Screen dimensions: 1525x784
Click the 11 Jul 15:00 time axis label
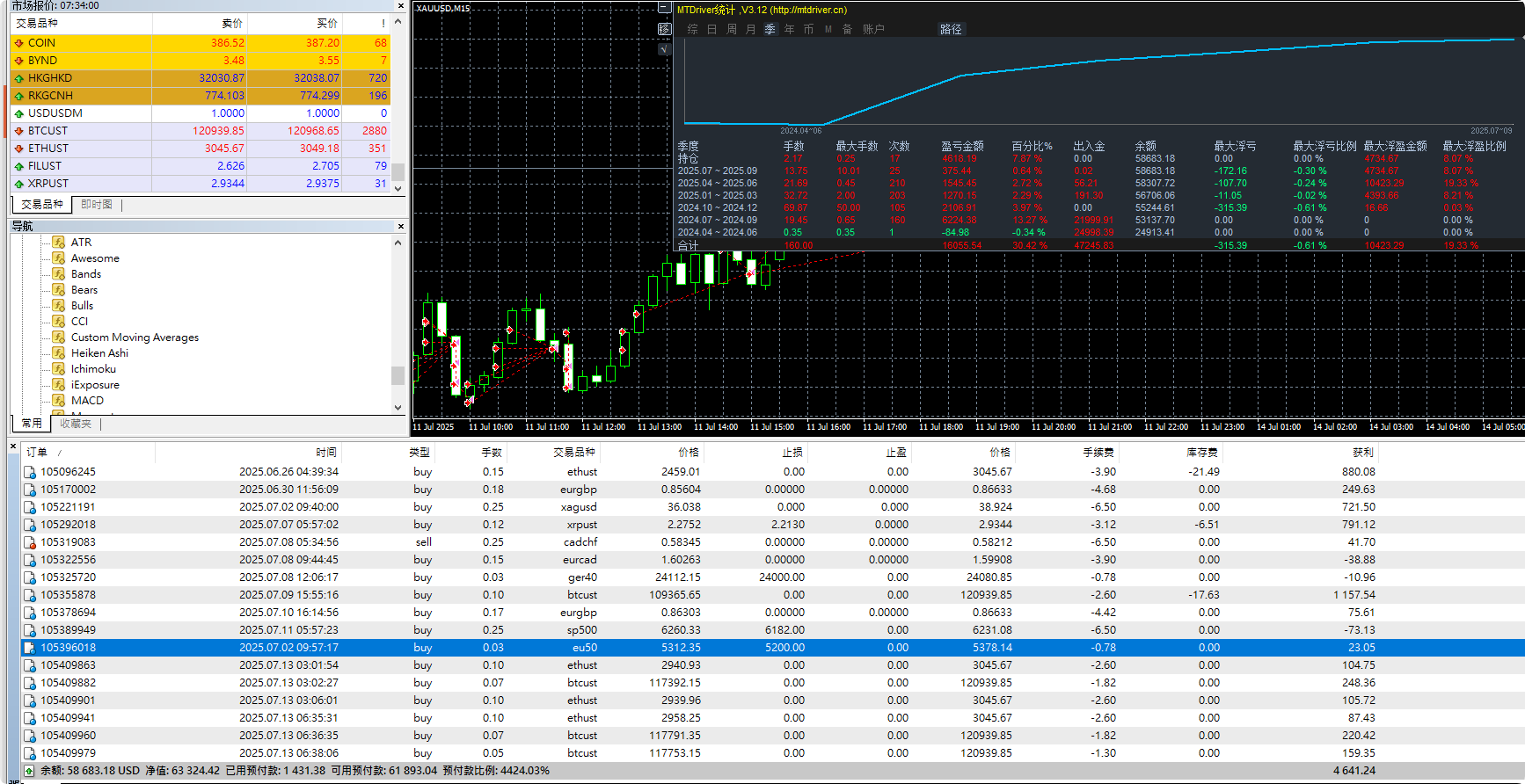coord(772,426)
